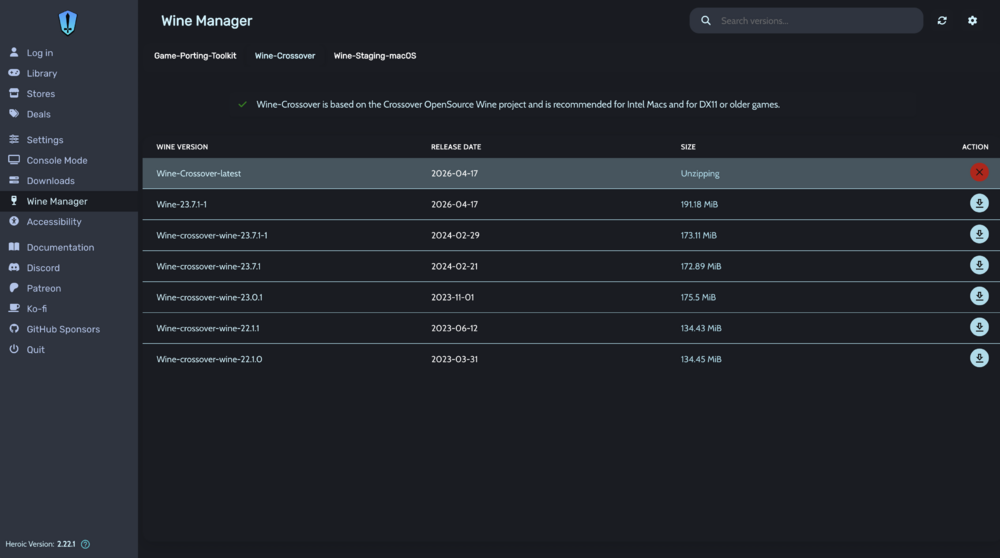
Task: Click the Accessibility person icon
Action: pos(14,221)
